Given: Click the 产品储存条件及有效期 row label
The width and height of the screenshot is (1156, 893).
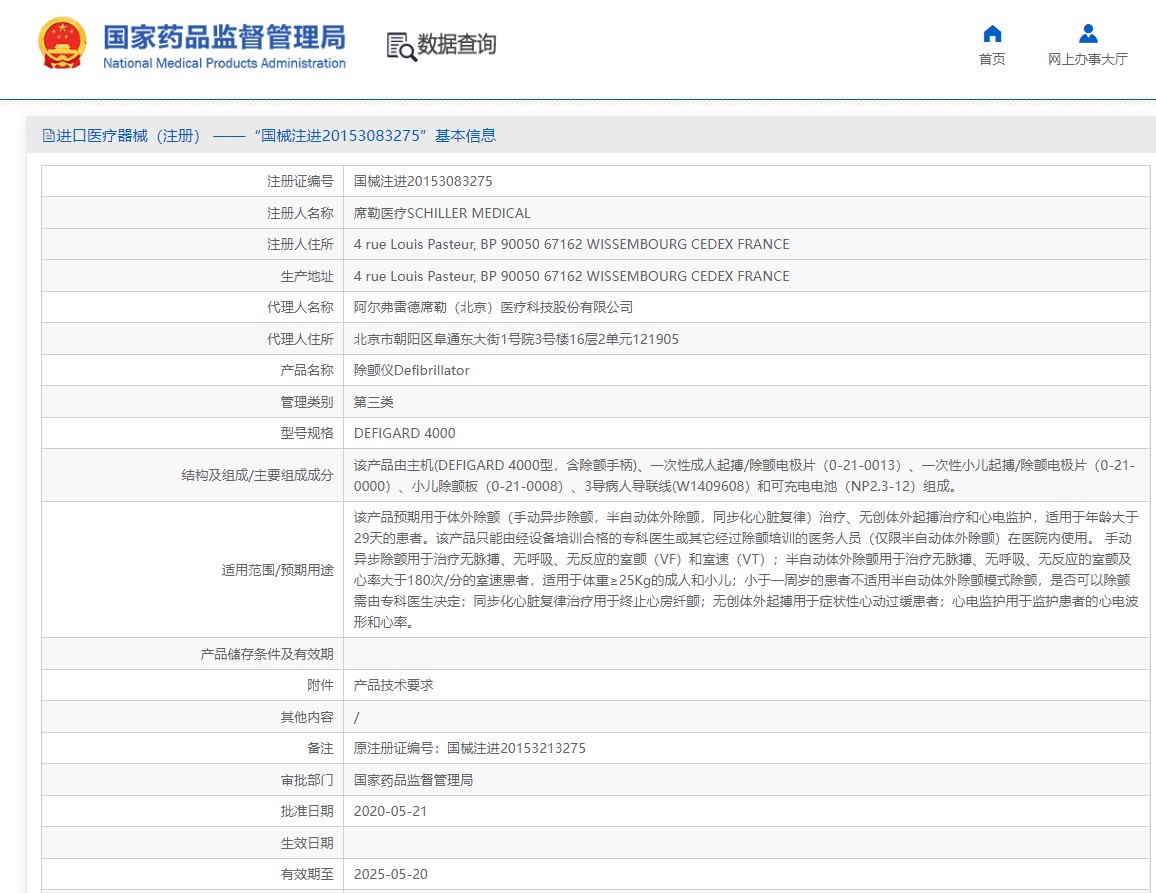Looking at the screenshot, I should (267, 654).
